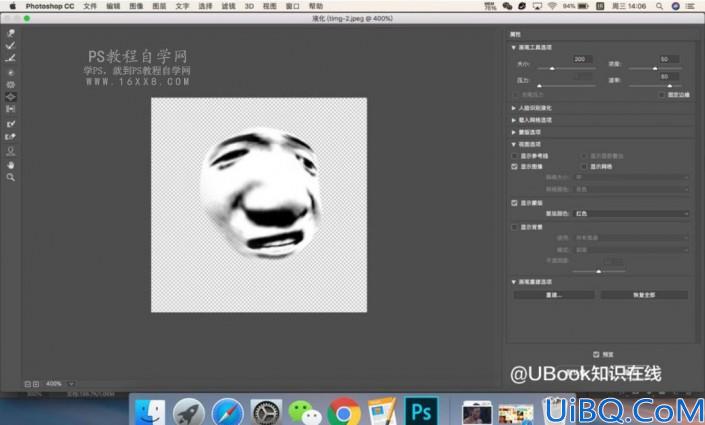Collapse the 画笔重建选项 section
Viewport: 705px width, 425px height.
coord(513,282)
